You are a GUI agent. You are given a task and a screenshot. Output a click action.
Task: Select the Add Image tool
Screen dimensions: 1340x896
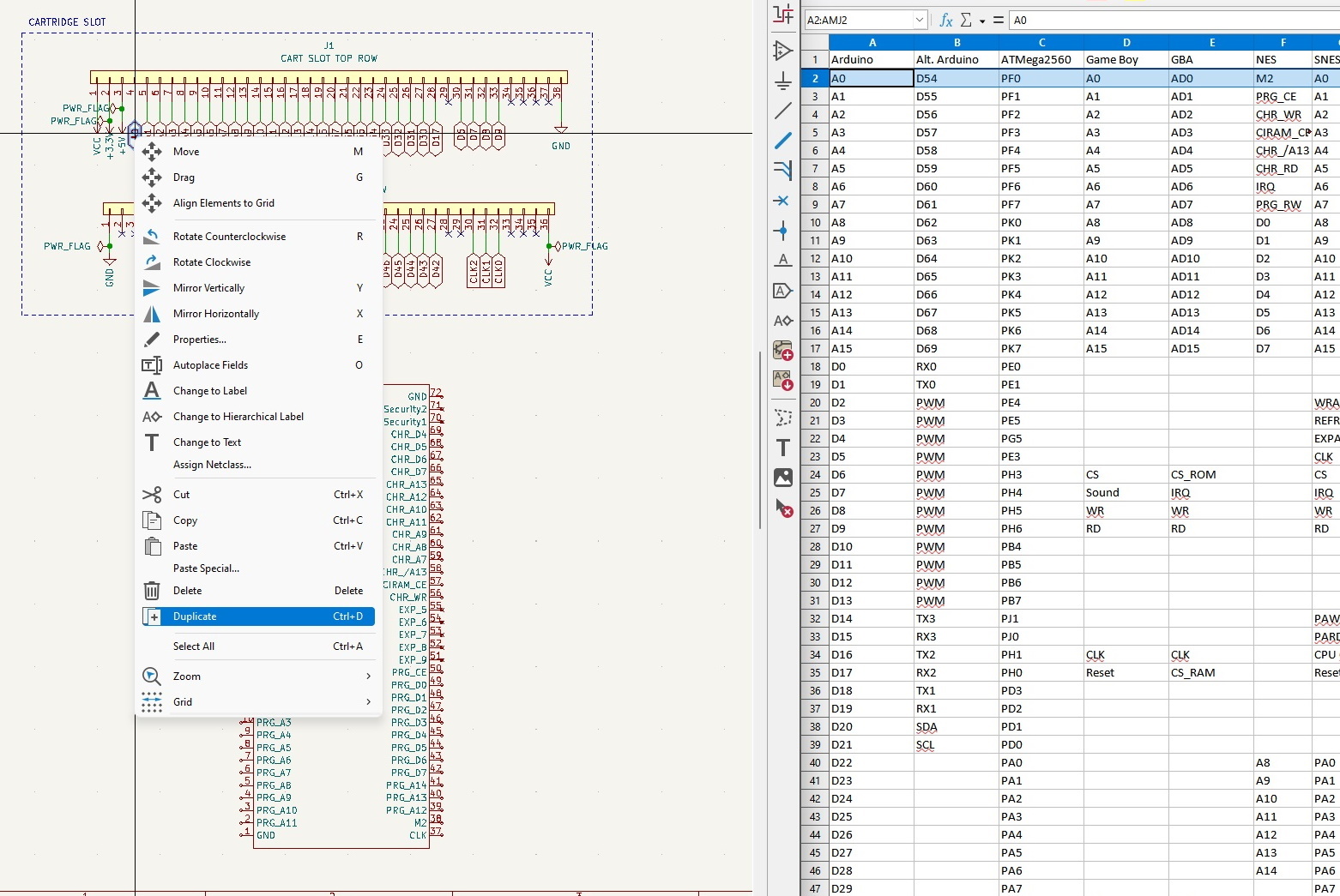click(x=782, y=478)
